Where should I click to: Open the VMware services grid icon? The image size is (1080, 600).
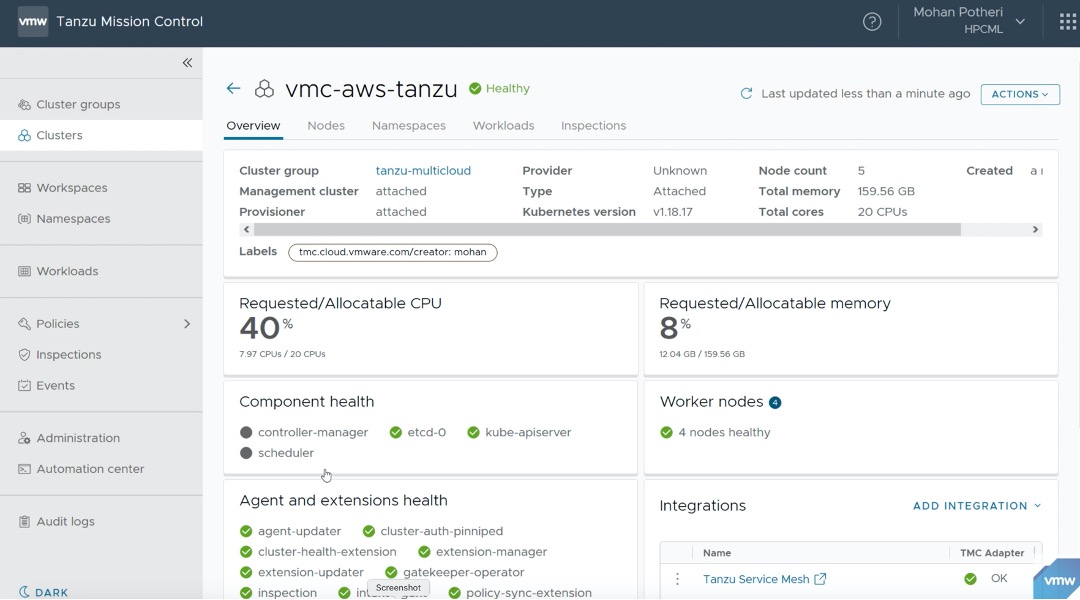click(x=1068, y=22)
